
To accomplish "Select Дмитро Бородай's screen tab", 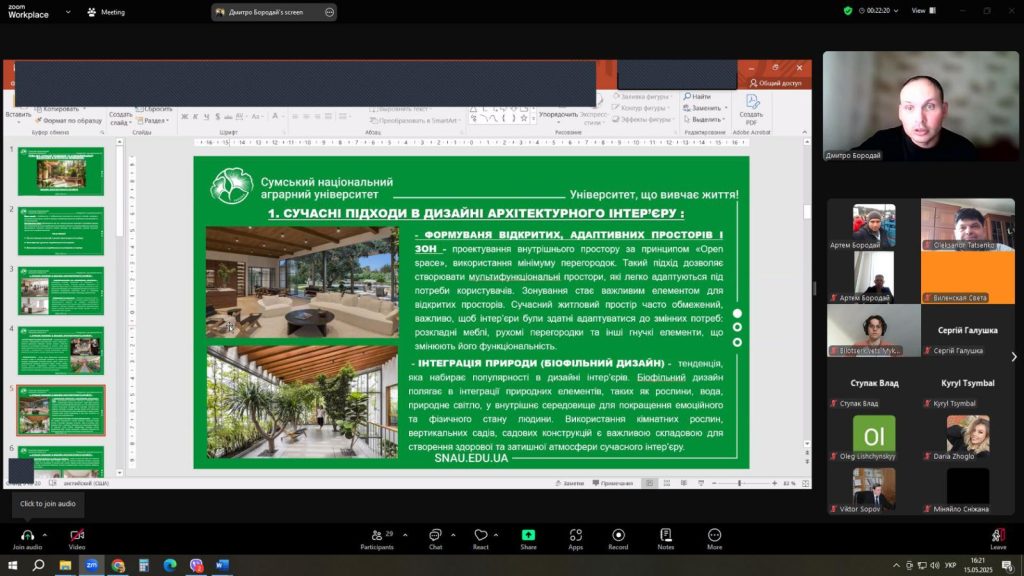I will [x=274, y=12].
